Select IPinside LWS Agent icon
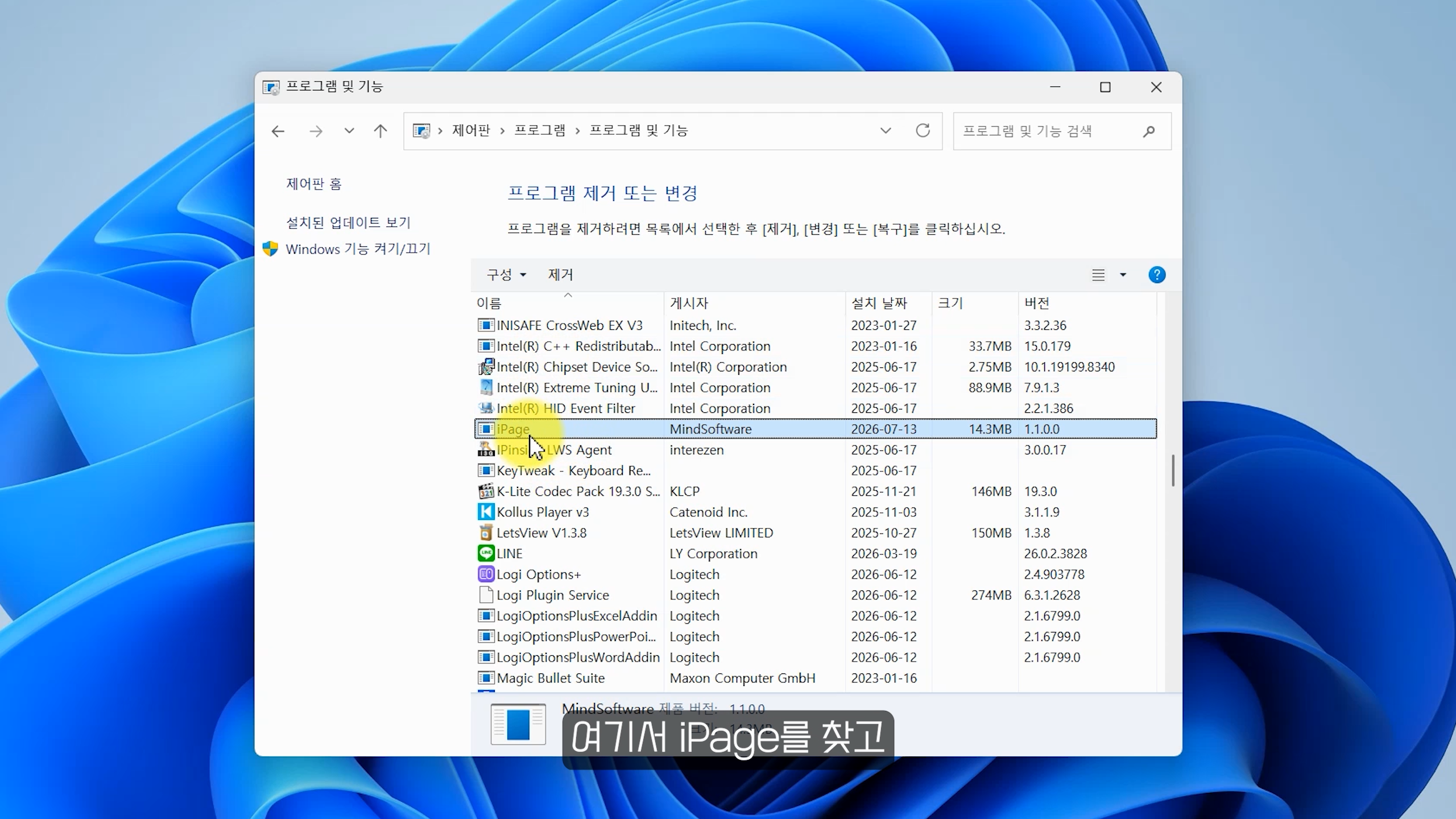Screen dimensions: 1456x819 coord(486,449)
